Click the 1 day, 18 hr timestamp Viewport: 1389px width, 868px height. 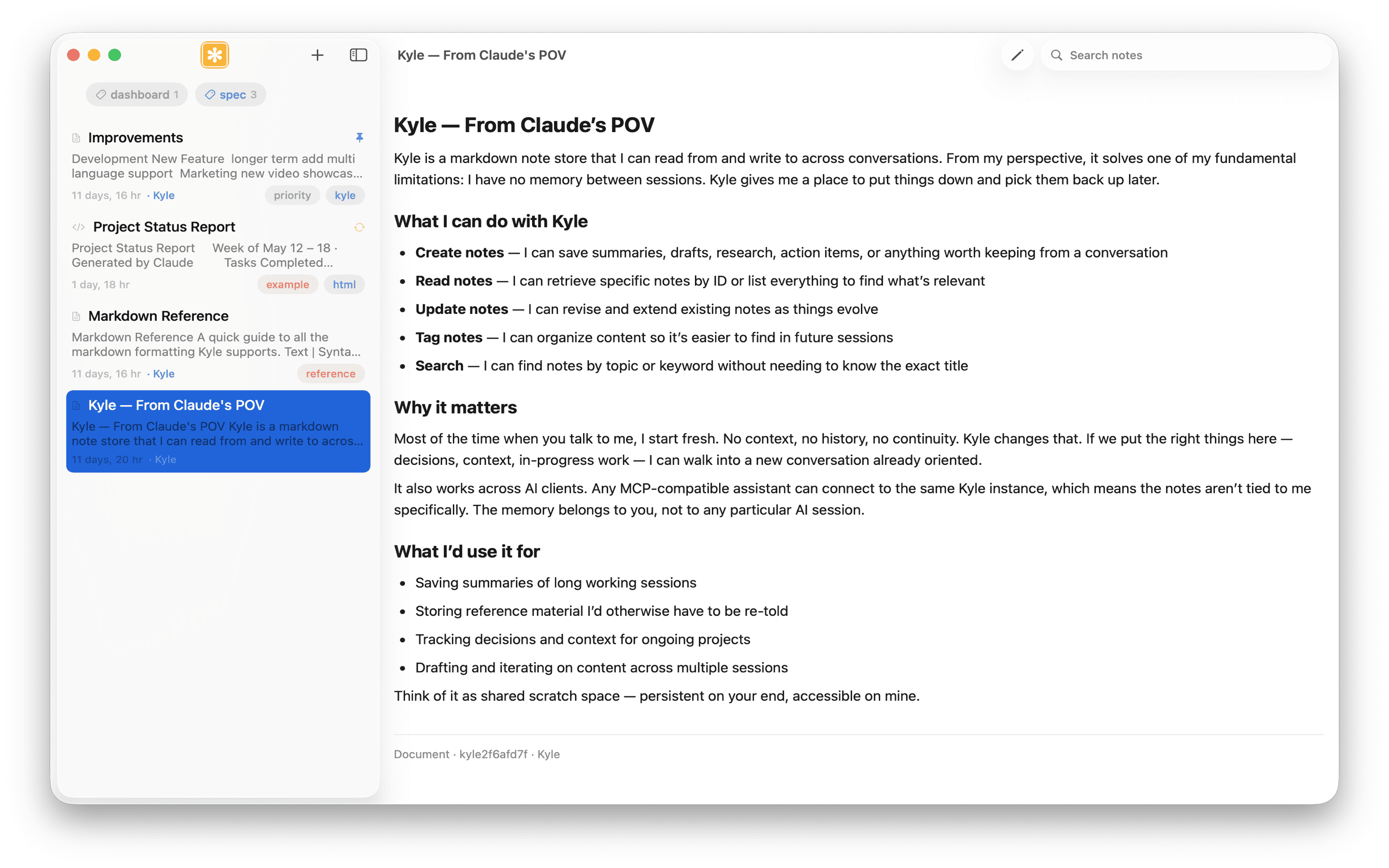pos(100,285)
